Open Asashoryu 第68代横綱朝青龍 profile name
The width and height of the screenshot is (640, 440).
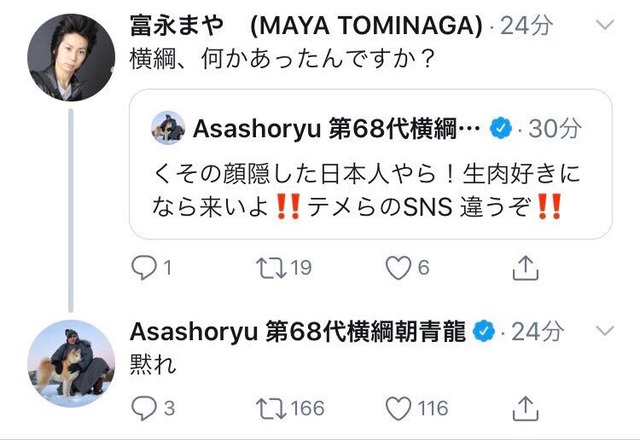pos(298,331)
